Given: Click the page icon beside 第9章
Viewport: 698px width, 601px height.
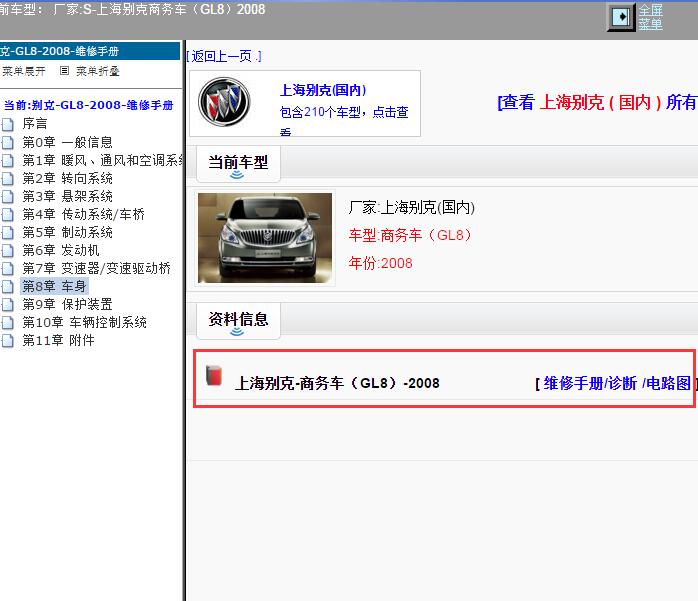Looking at the screenshot, I should pos(8,305).
